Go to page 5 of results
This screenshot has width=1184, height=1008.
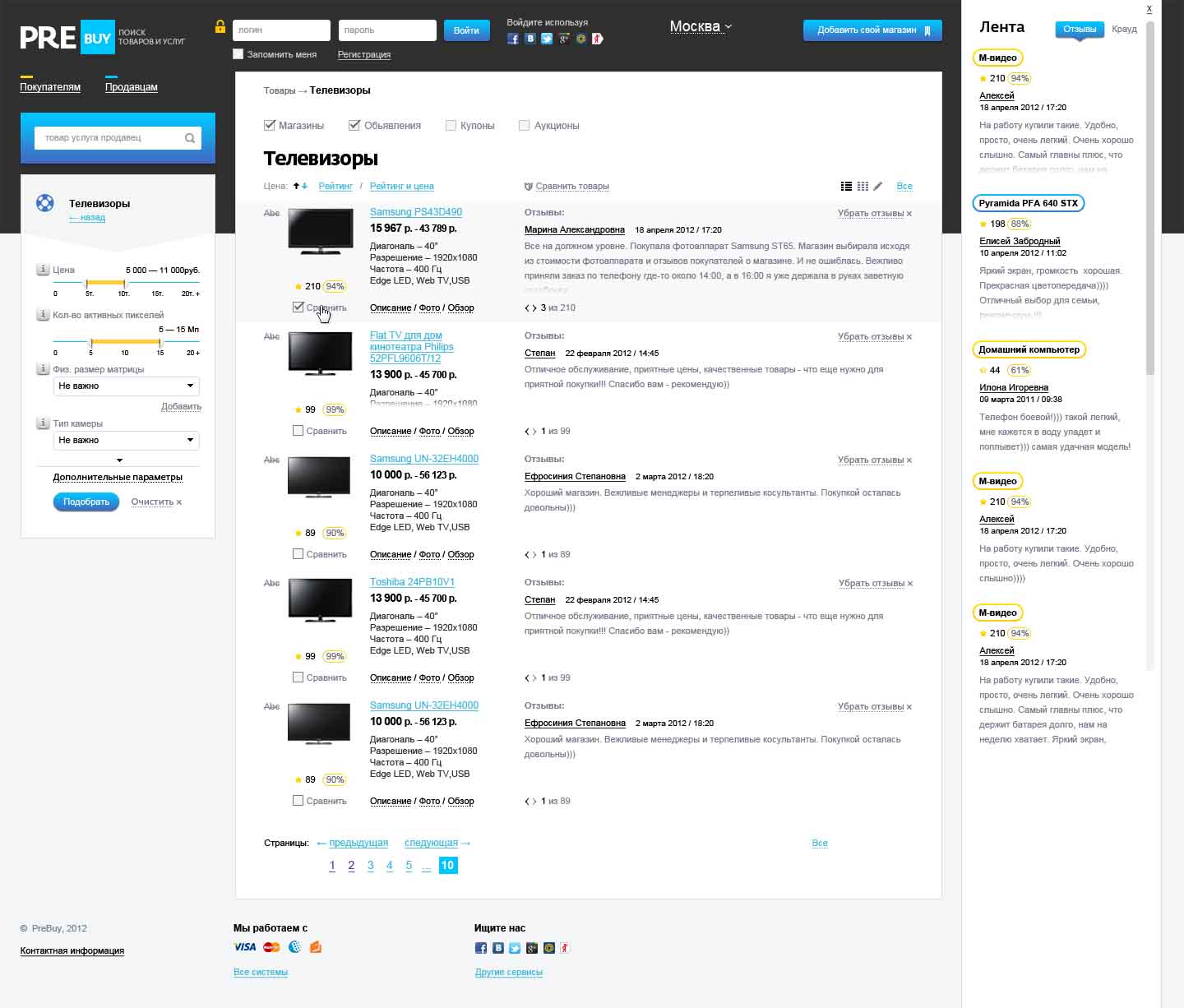coord(409,866)
